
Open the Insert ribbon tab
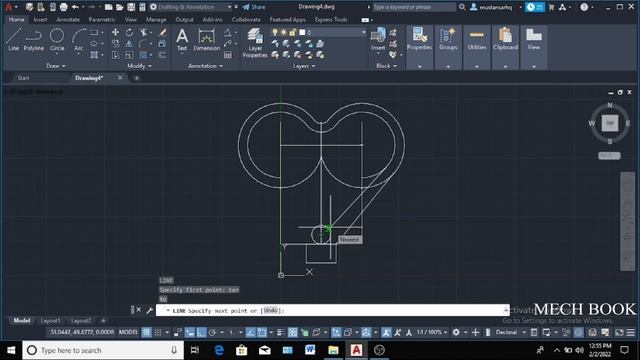pyautogui.click(x=40, y=19)
